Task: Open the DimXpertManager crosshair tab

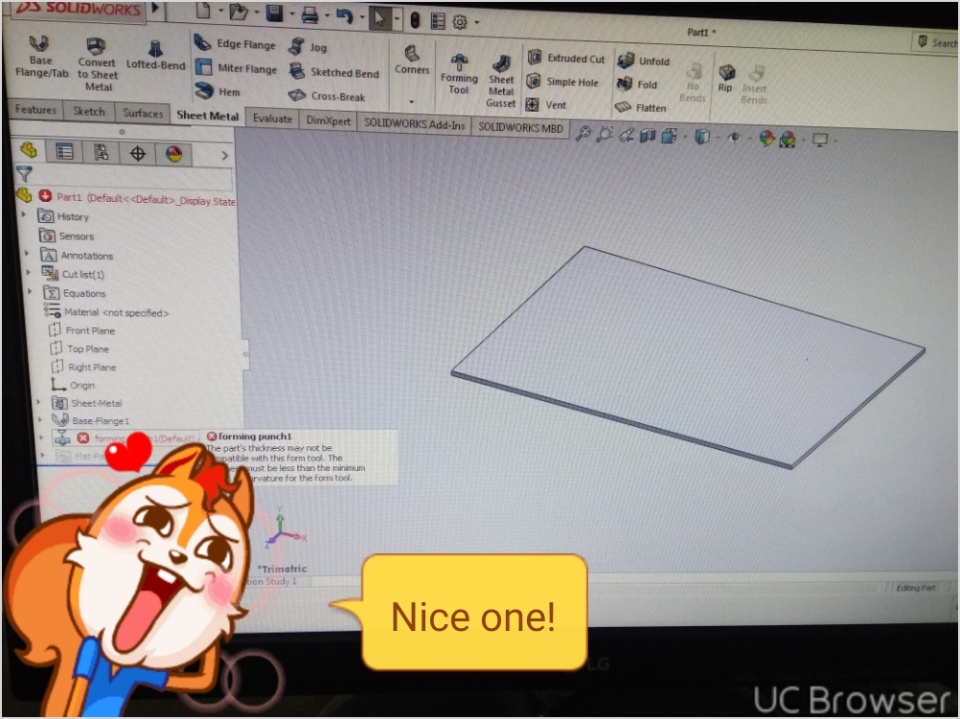Action: (x=138, y=153)
